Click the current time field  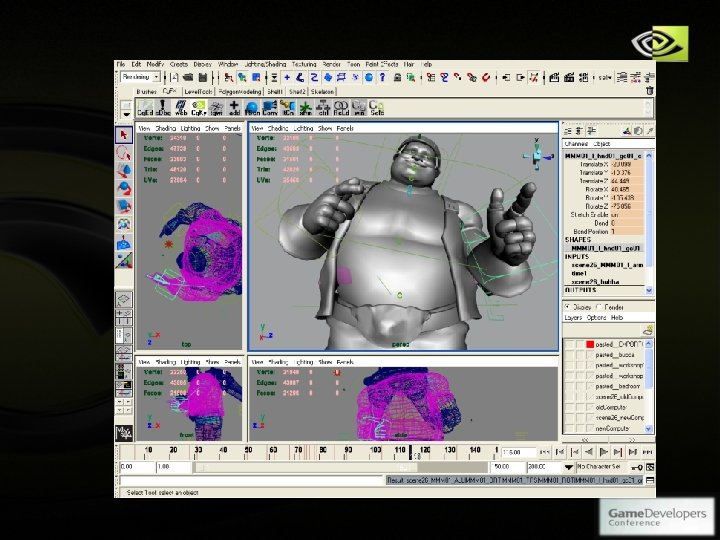[519, 452]
